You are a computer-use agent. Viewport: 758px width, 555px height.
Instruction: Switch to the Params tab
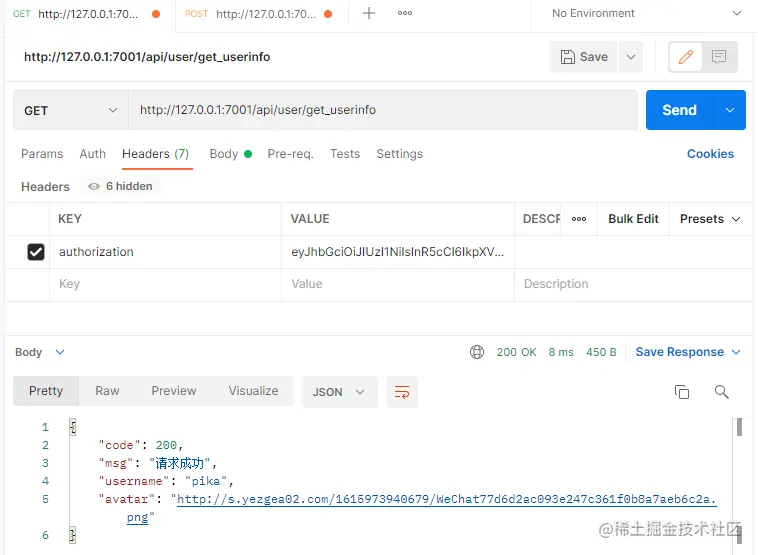click(42, 154)
